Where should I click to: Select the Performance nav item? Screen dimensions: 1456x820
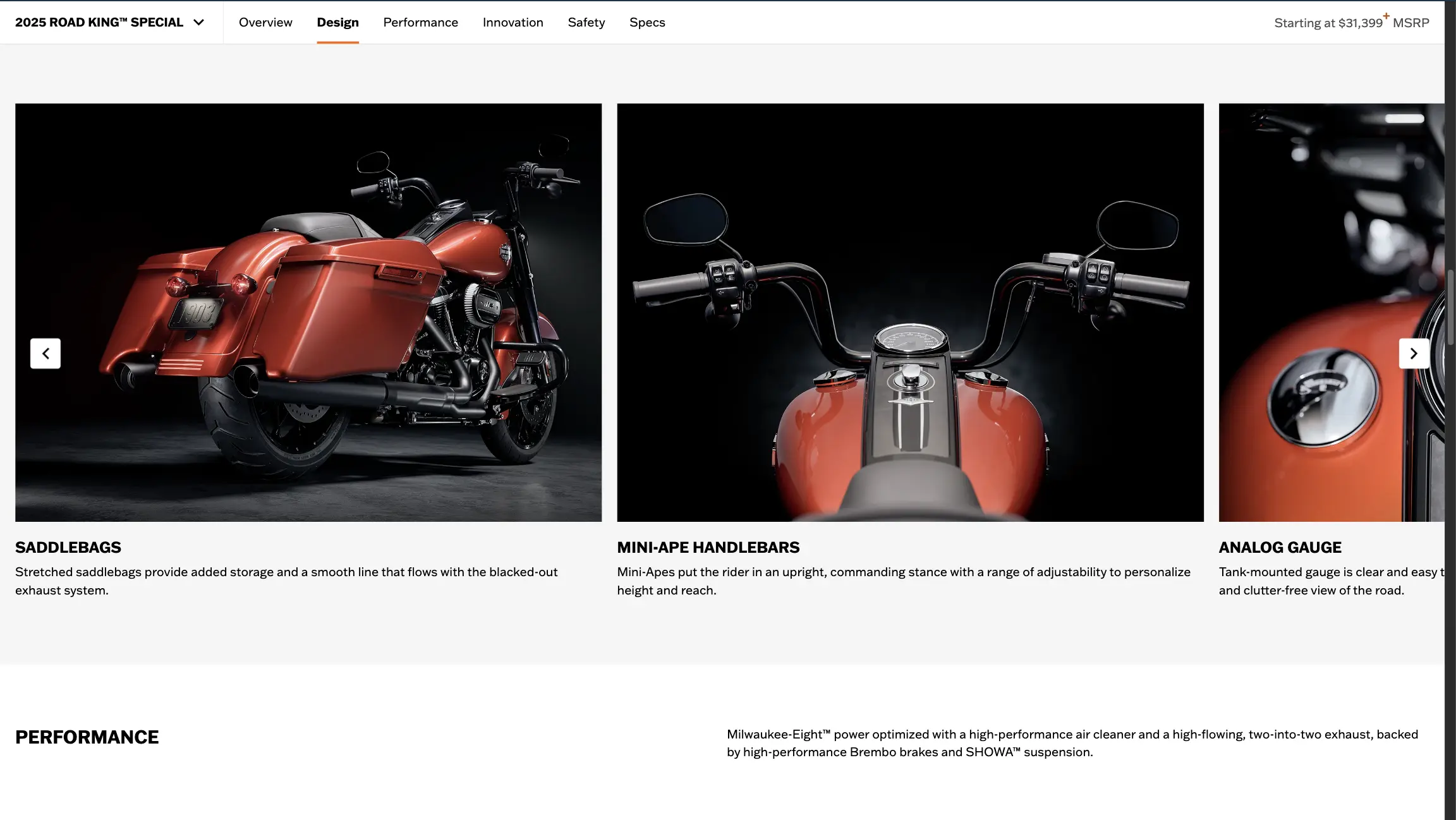click(420, 22)
